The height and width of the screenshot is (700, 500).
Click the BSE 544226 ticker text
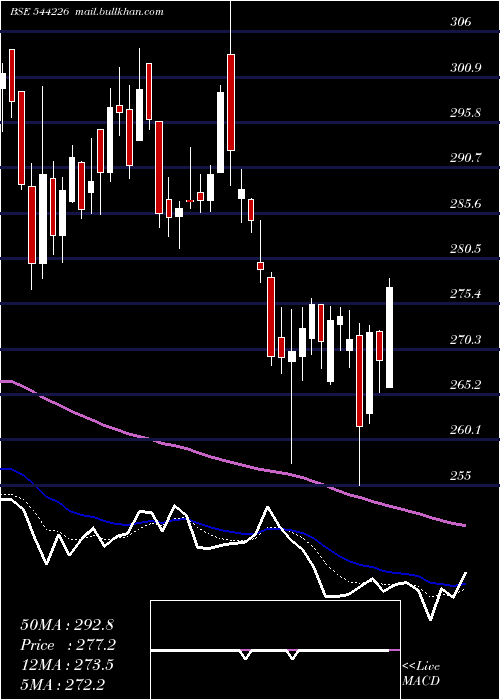click(40, 12)
